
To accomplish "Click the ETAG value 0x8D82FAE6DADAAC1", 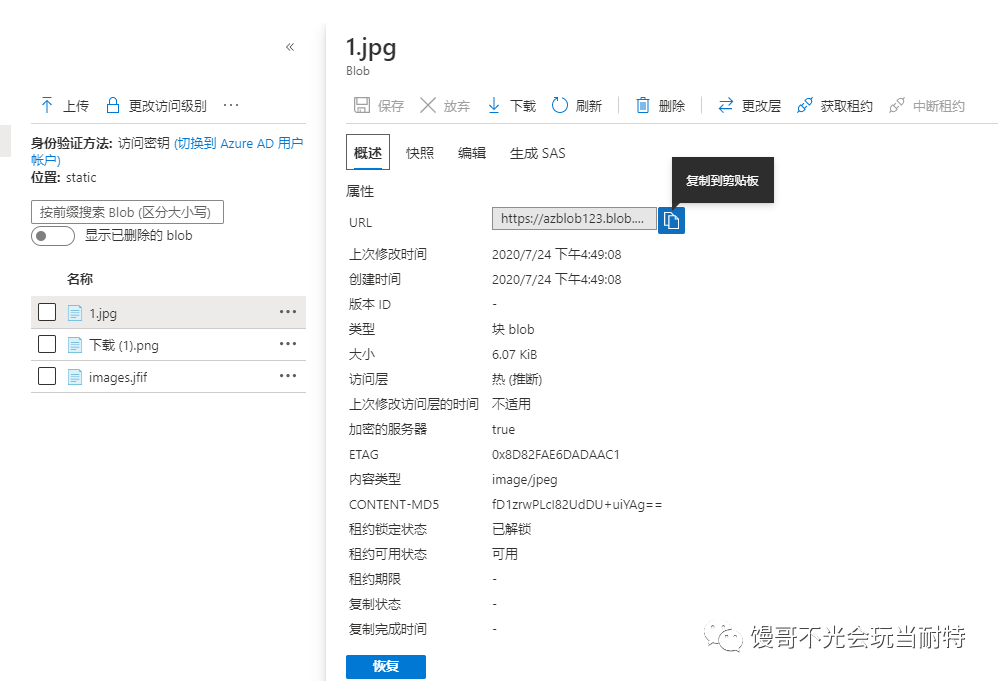I will coord(556,454).
